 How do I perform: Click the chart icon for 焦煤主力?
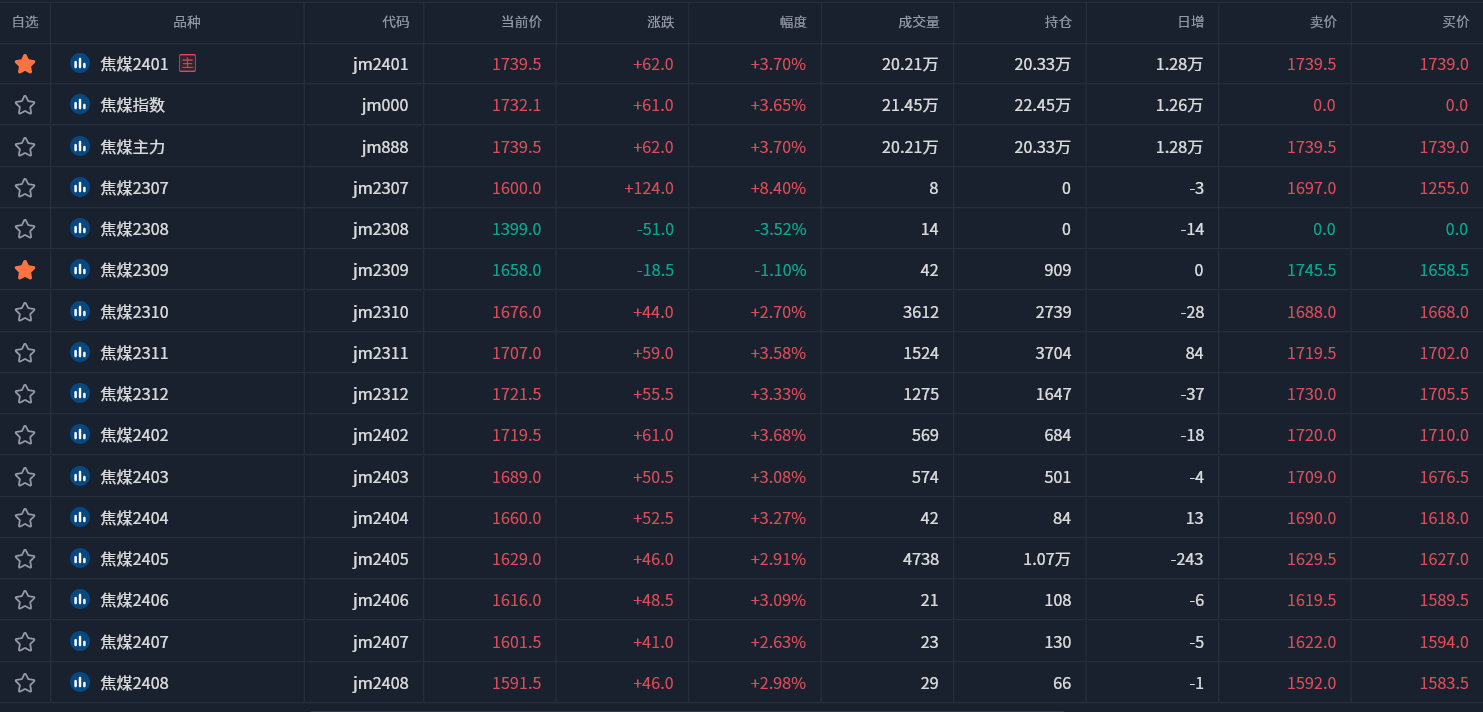point(80,146)
